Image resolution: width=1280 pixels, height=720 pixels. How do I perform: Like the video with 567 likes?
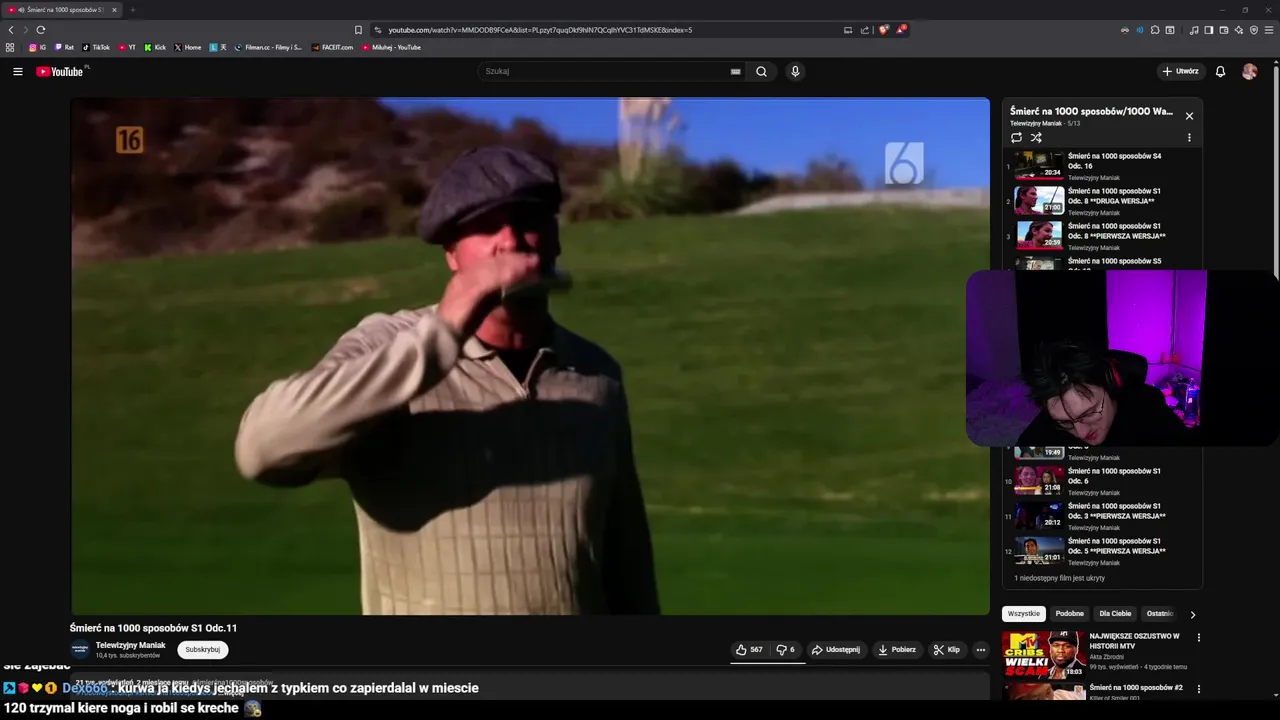point(749,649)
